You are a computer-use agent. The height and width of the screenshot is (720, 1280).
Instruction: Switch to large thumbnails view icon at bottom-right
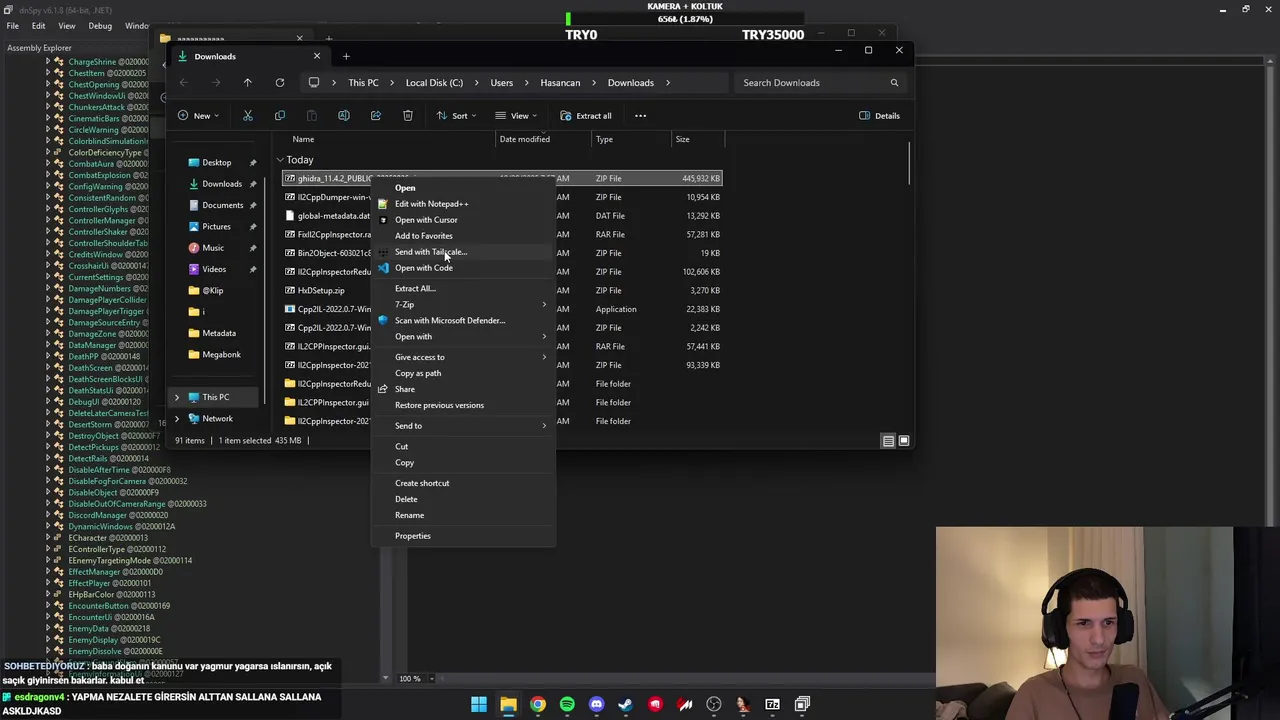click(904, 441)
